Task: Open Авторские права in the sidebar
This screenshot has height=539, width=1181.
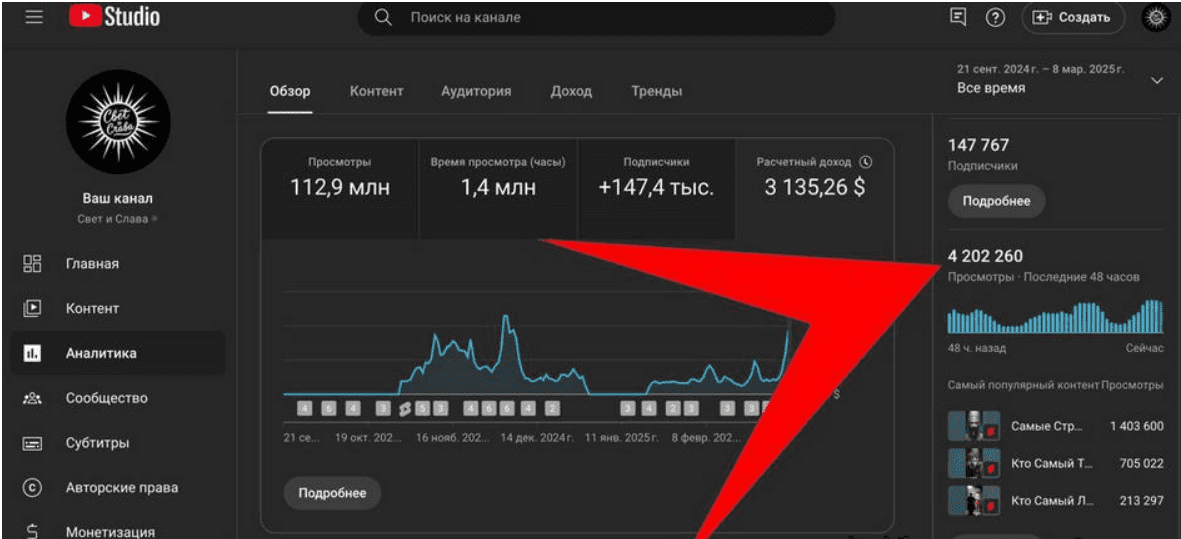Action: coord(121,488)
